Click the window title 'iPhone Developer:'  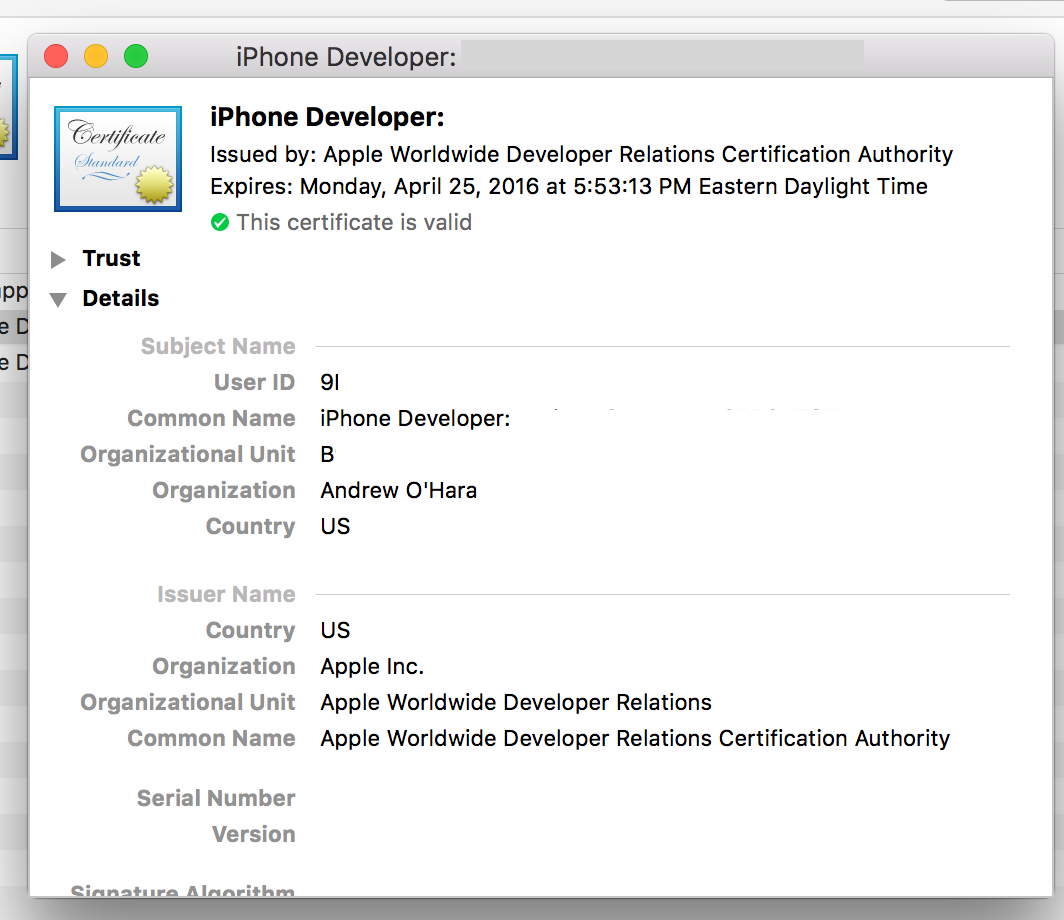point(346,57)
